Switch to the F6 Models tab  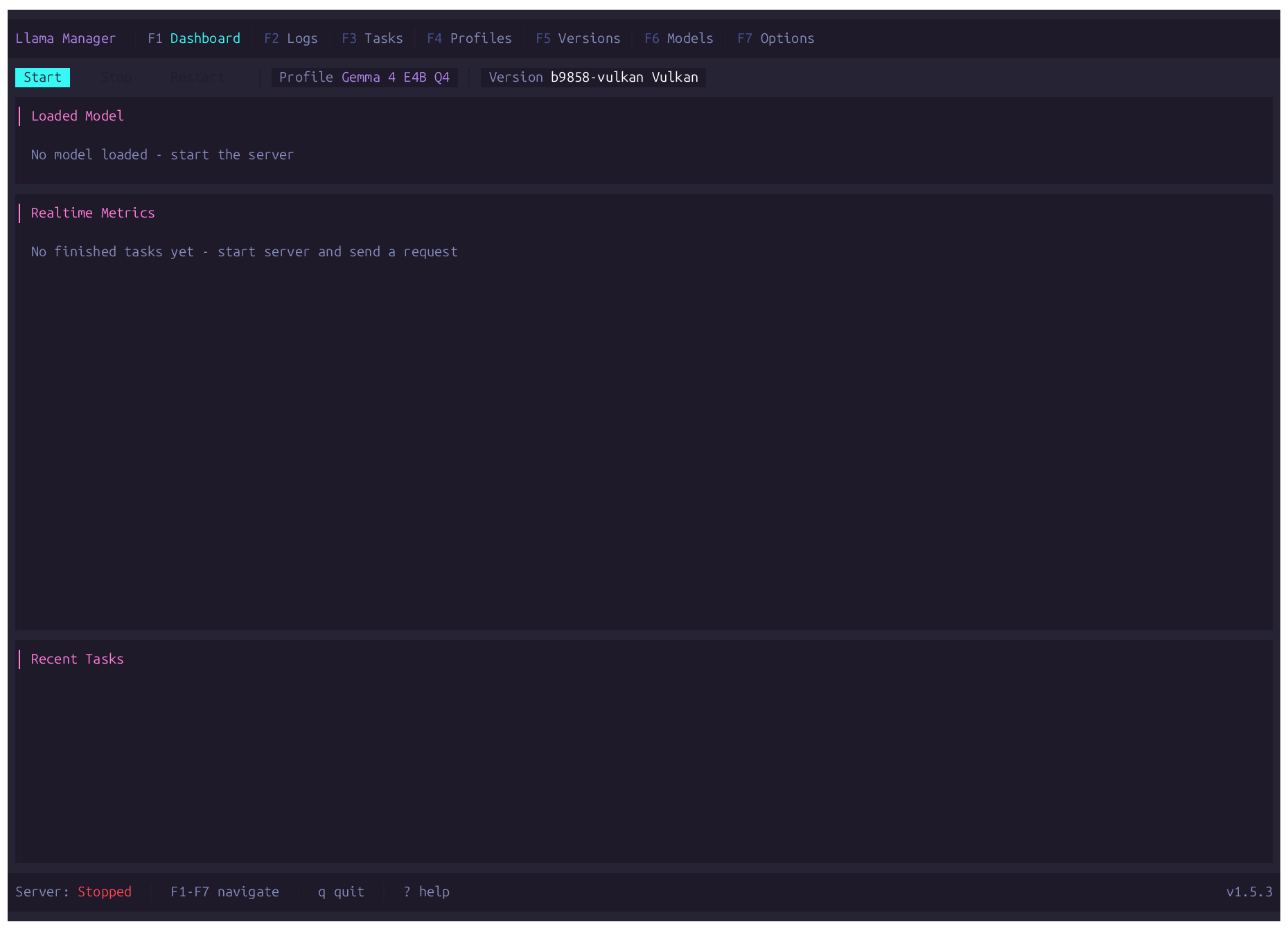[679, 39]
